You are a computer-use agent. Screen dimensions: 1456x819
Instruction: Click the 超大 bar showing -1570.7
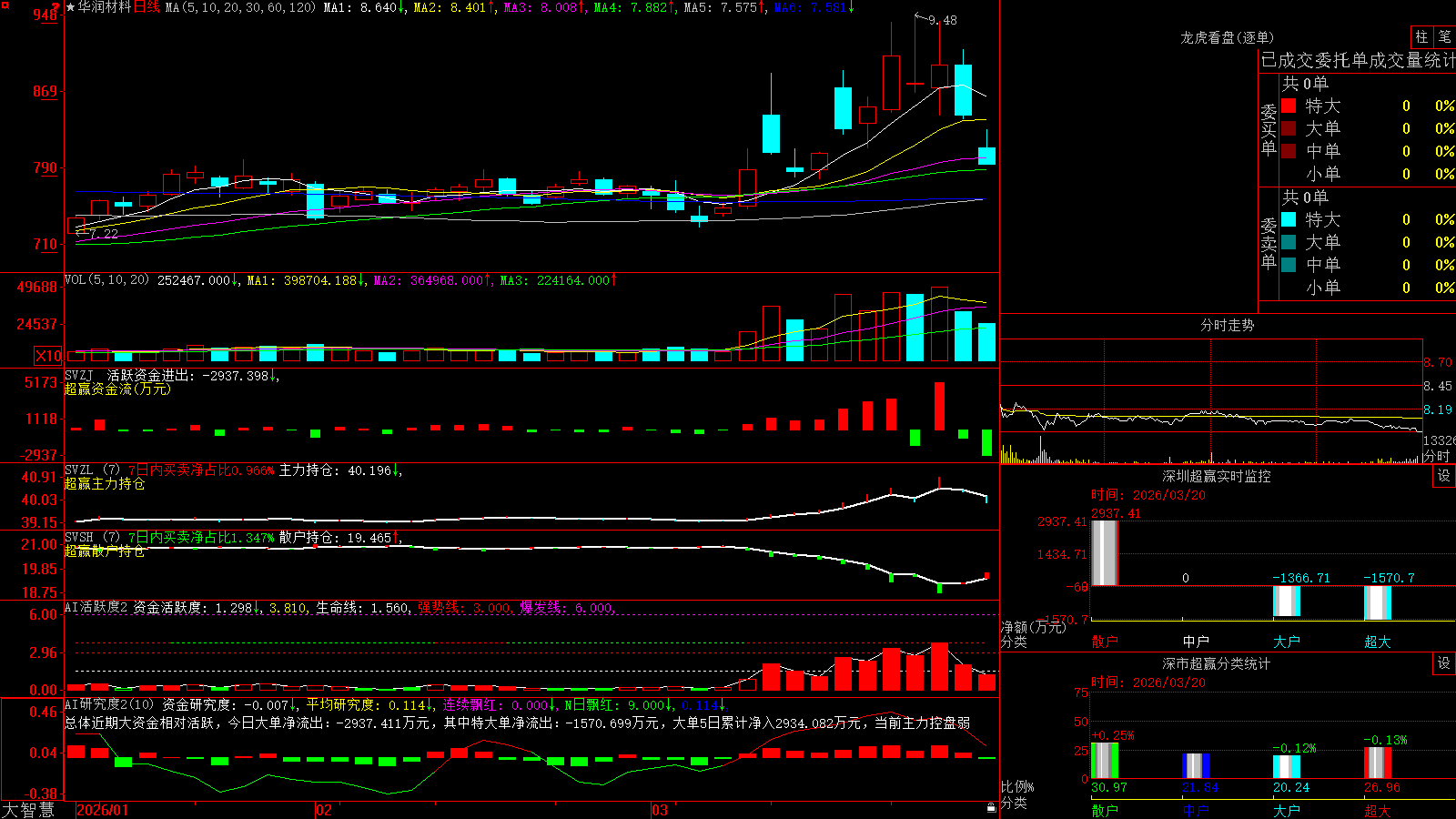click(x=1378, y=602)
